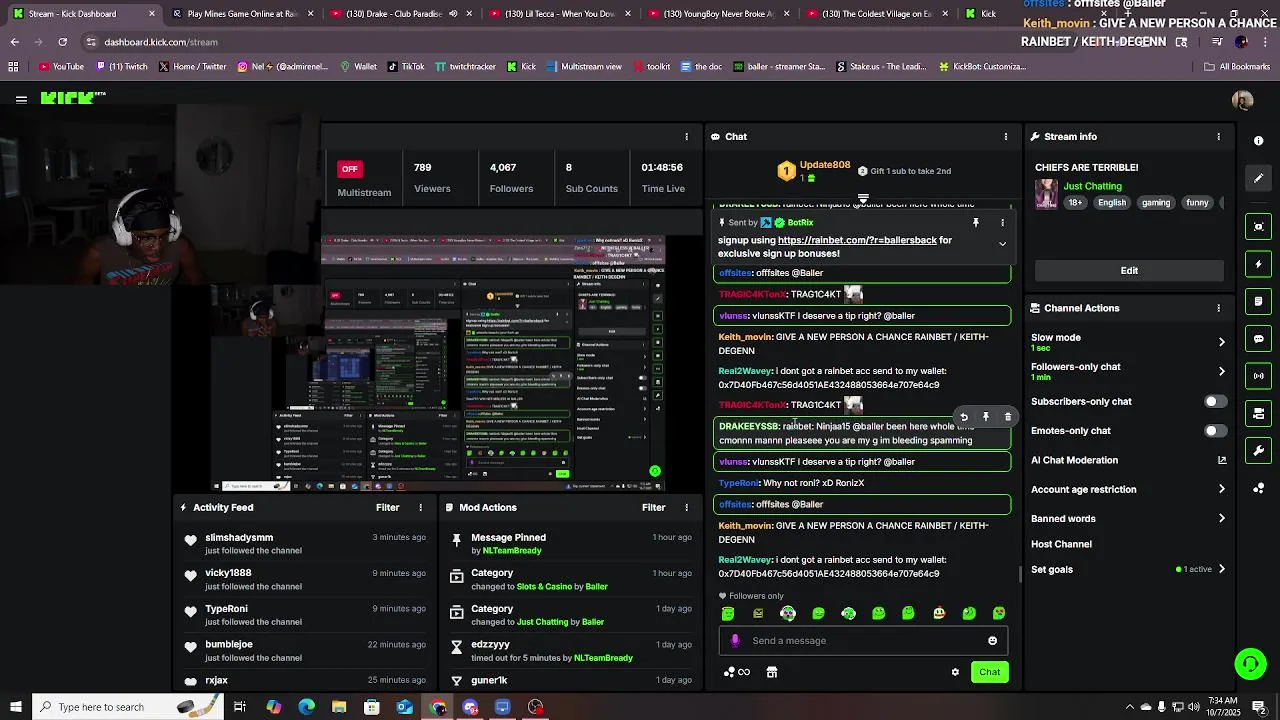Open the OBS icon in Windows taskbar
This screenshot has height=720, width=1280.
tap(536, 707)
